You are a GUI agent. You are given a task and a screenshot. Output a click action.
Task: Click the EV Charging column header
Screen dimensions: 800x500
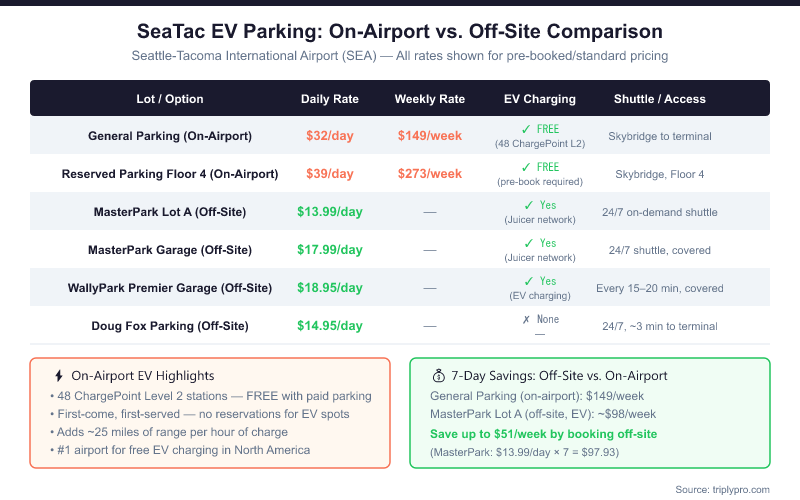click(x=540, y=99)
